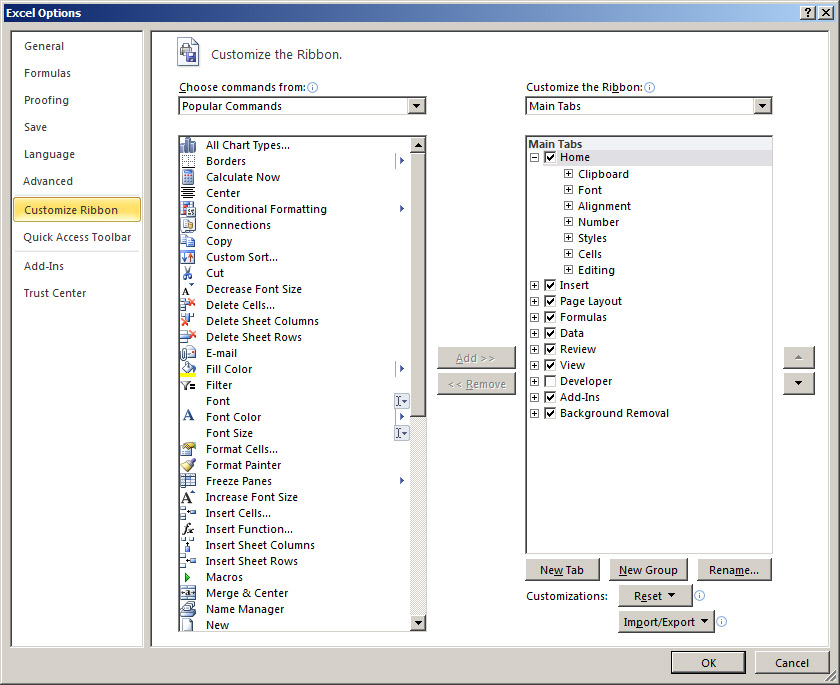
Task: Click the All Chart Types icon
Action: point(188,145)
